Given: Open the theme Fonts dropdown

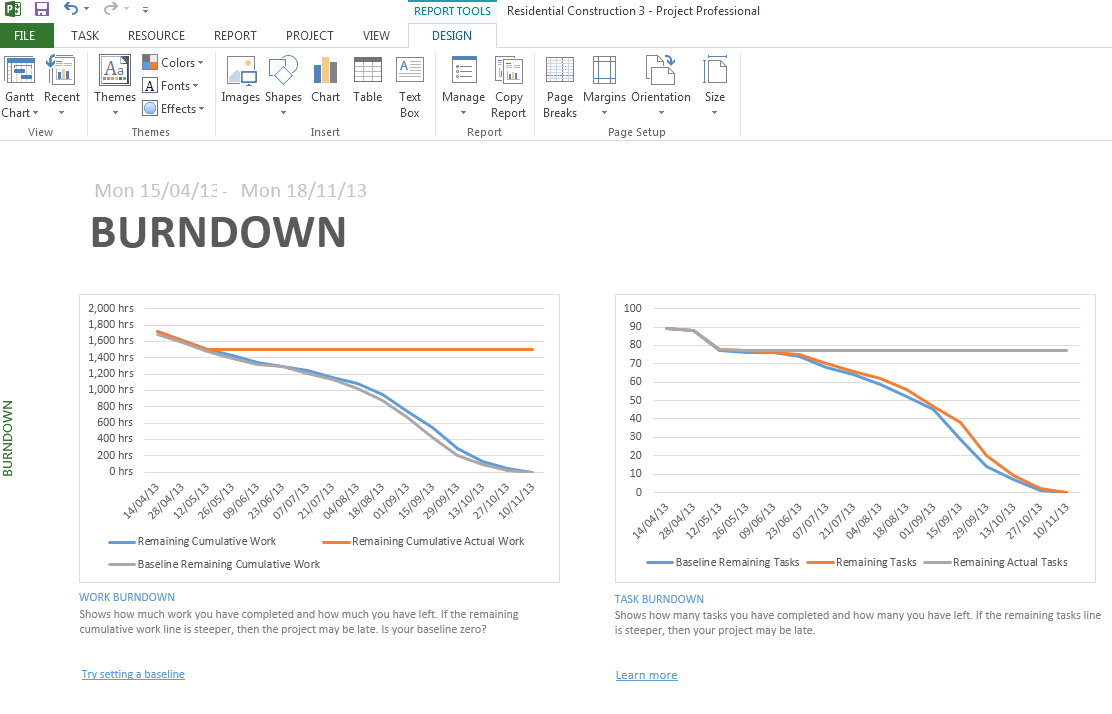Looking at the screenshot, I should [170, 86].
